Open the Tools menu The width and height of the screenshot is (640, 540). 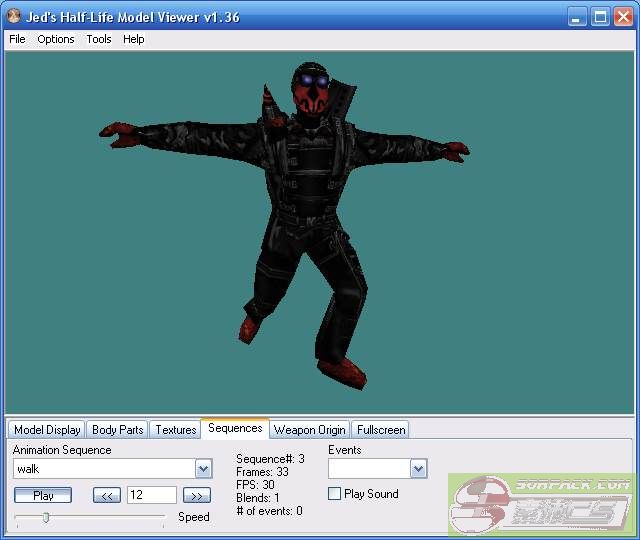[99, 39]
